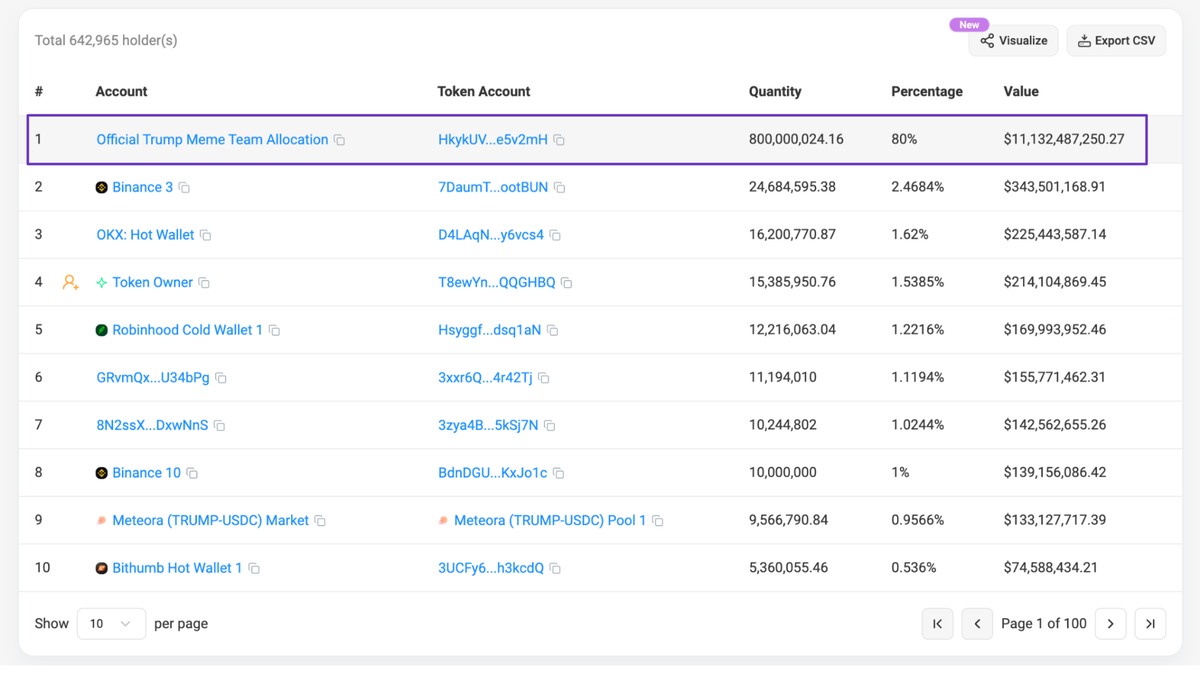This screenshot has width=1200, height=675.
Task: Copy token account 3UCFy6...h3kcdQ
Action: 556,568
